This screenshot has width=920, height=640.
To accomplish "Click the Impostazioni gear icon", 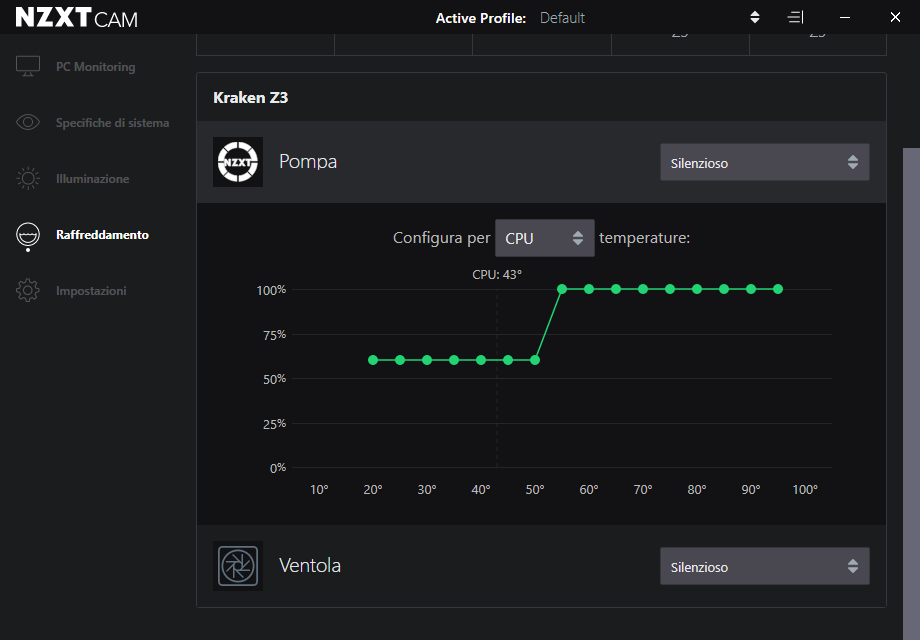I will [x=28, y=291].
